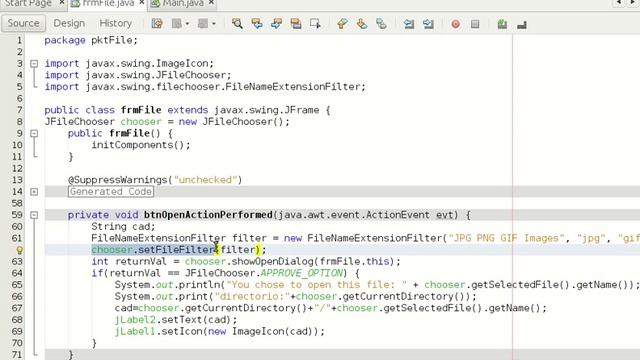Click the Generated Code folded block
The height and width of the screenshot is (360, 640).
point(111,191)
